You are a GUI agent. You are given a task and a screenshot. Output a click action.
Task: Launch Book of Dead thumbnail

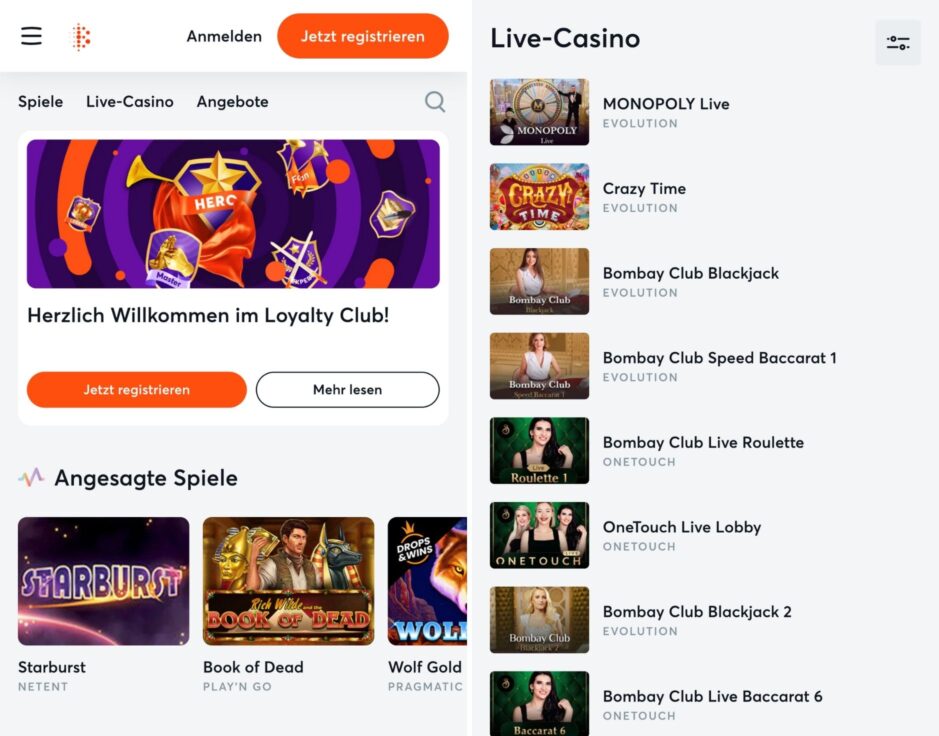point(289,581)
